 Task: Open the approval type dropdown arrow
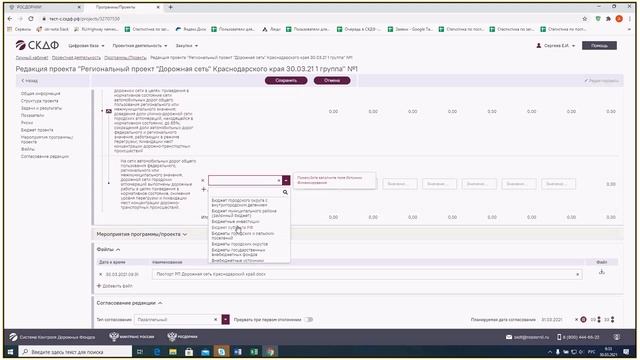pyautogui.click(x=225, y=320)
